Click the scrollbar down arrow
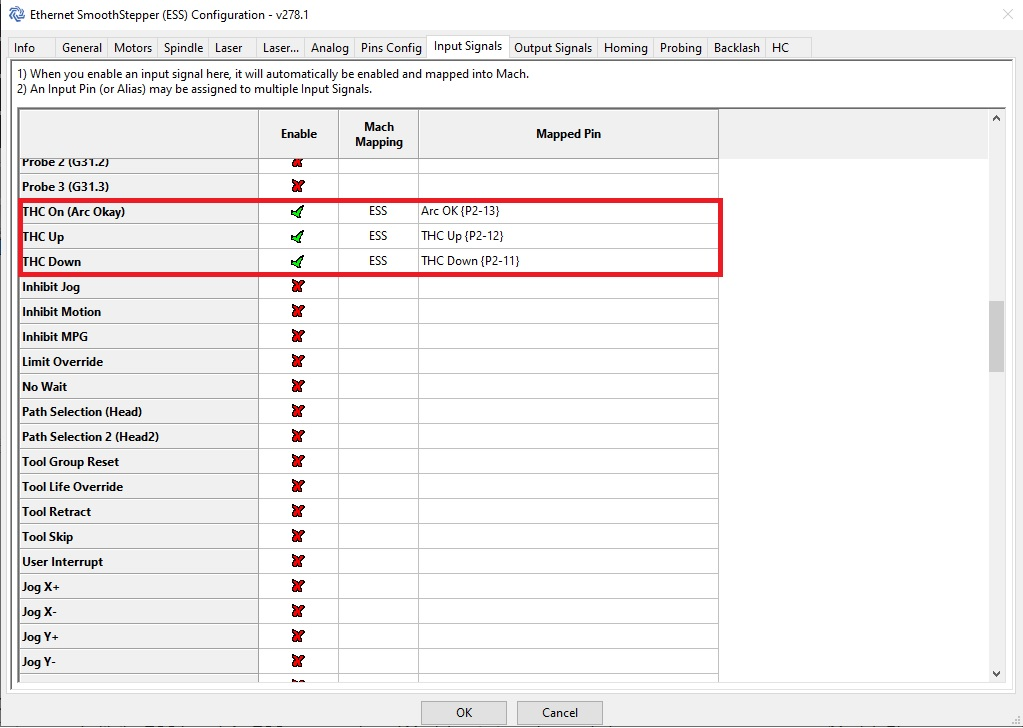 click(996, 673)
